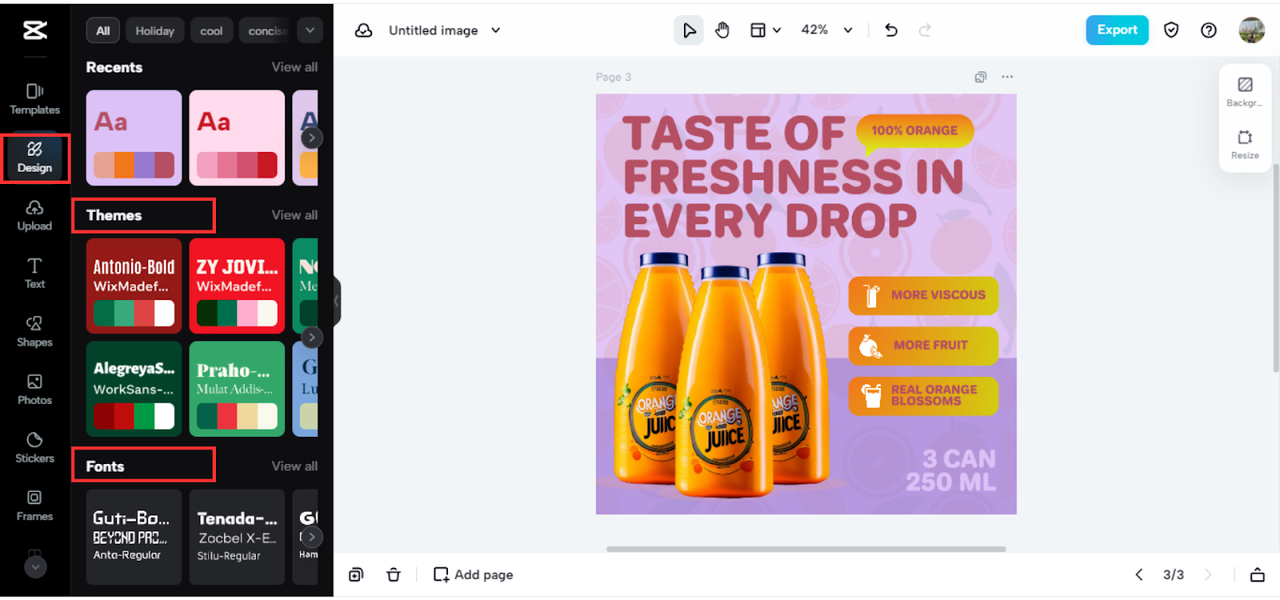The height and width of the screenshot is (600, 1280).
Task: Click the orange swatch in purple recent card
Action: point(124,165)
